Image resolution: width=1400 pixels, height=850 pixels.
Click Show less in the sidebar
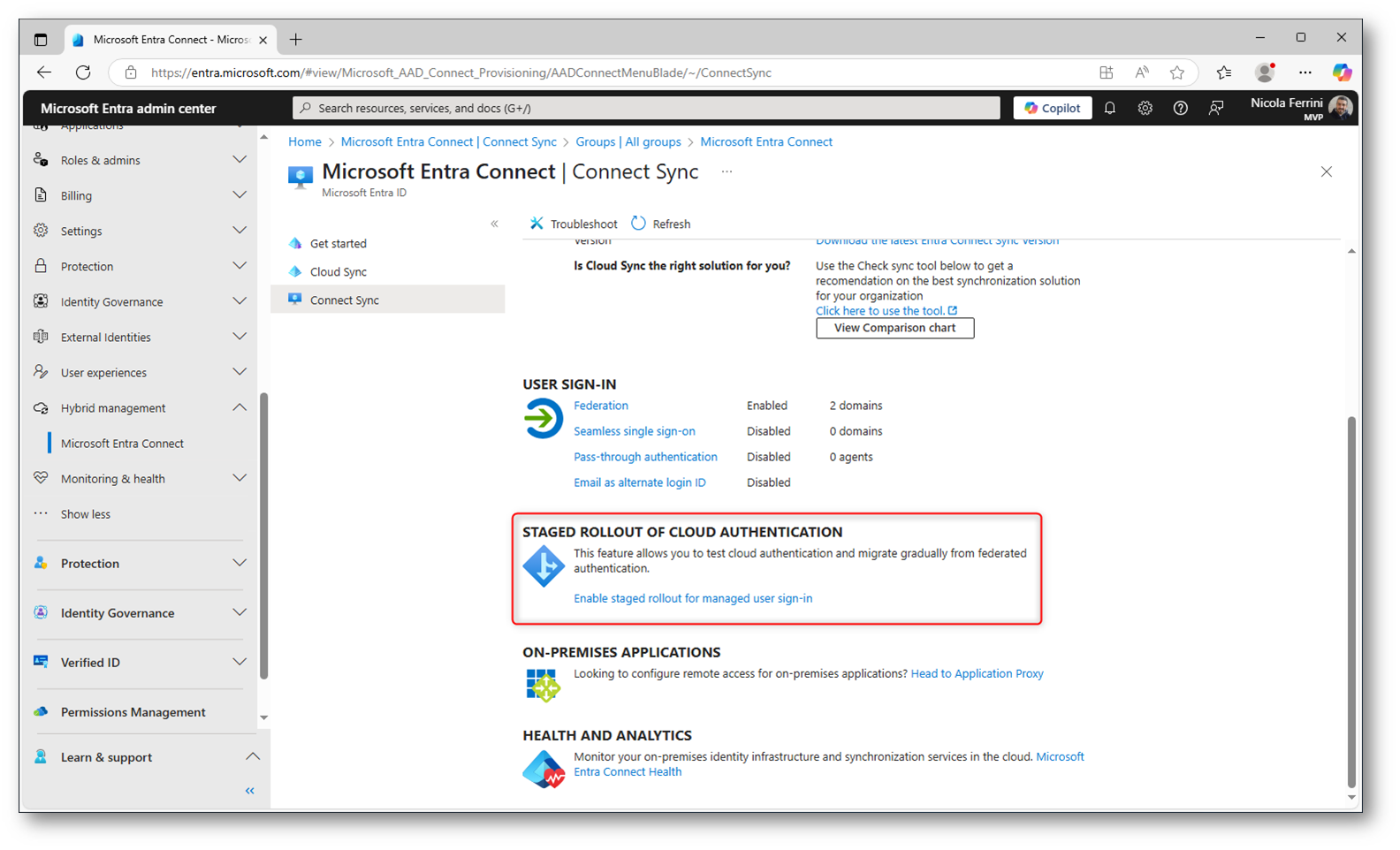click(x=86, y=514)
